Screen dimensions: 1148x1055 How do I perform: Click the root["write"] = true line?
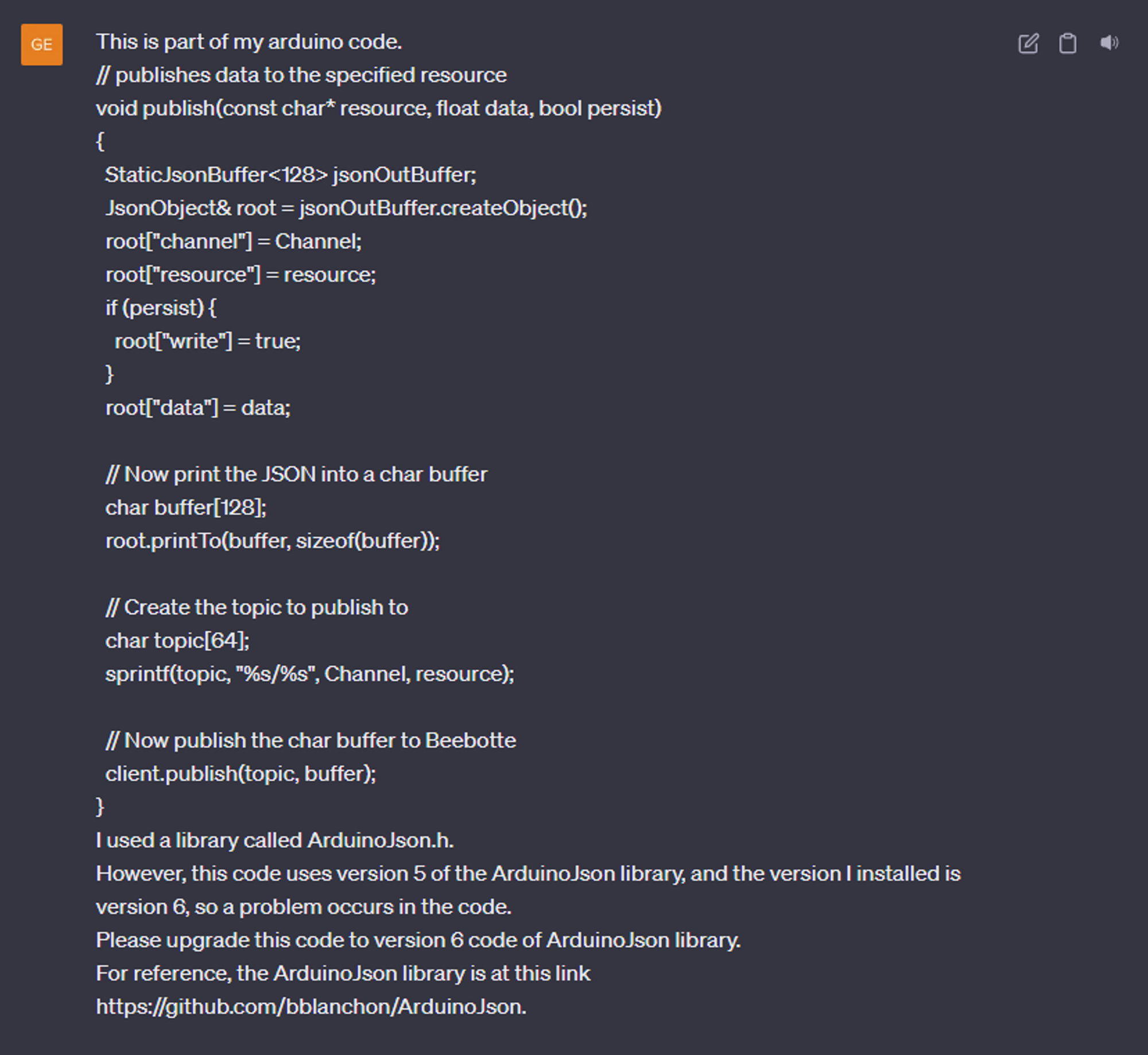(207, 342)
